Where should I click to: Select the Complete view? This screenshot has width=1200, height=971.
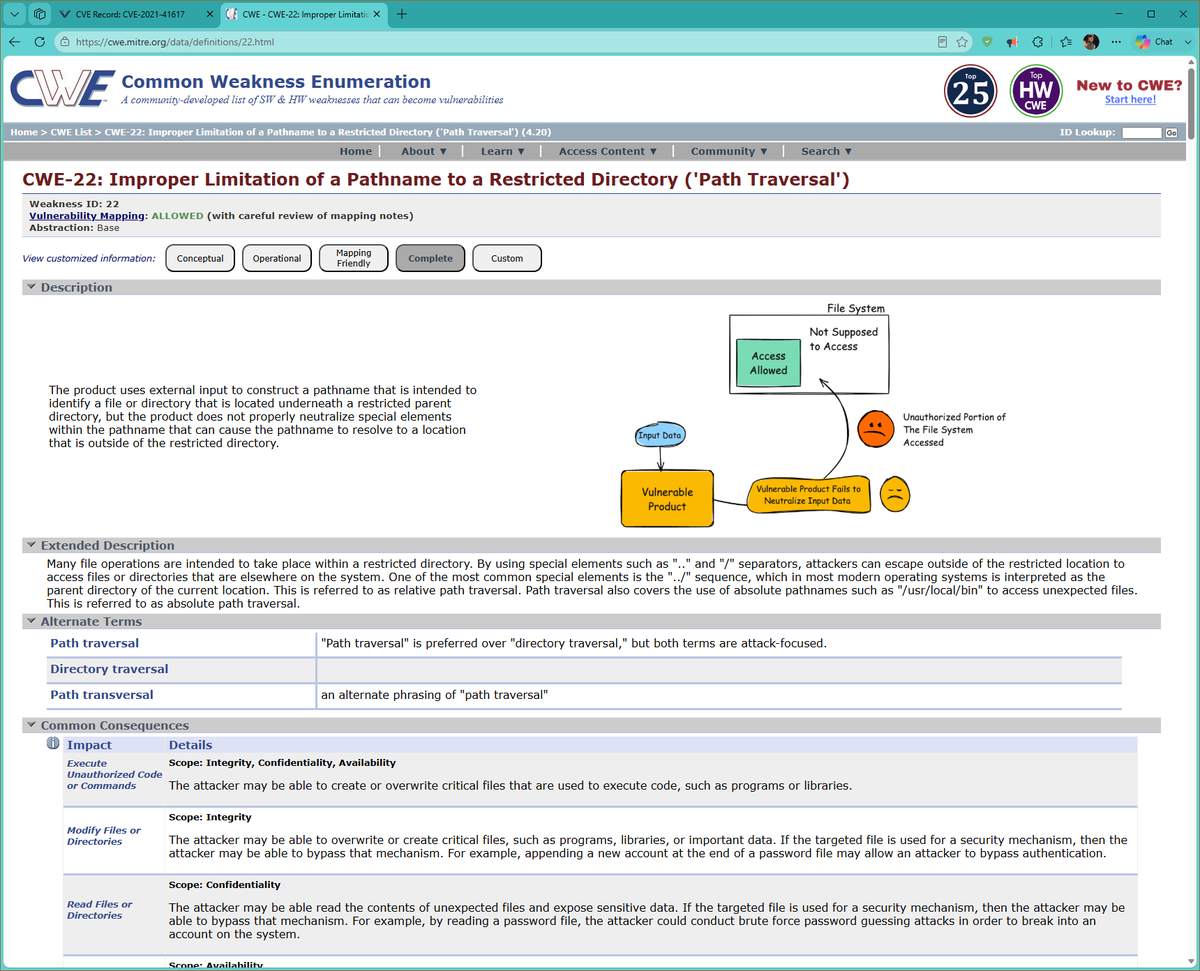pyautogui.click(x=430, y=258)
